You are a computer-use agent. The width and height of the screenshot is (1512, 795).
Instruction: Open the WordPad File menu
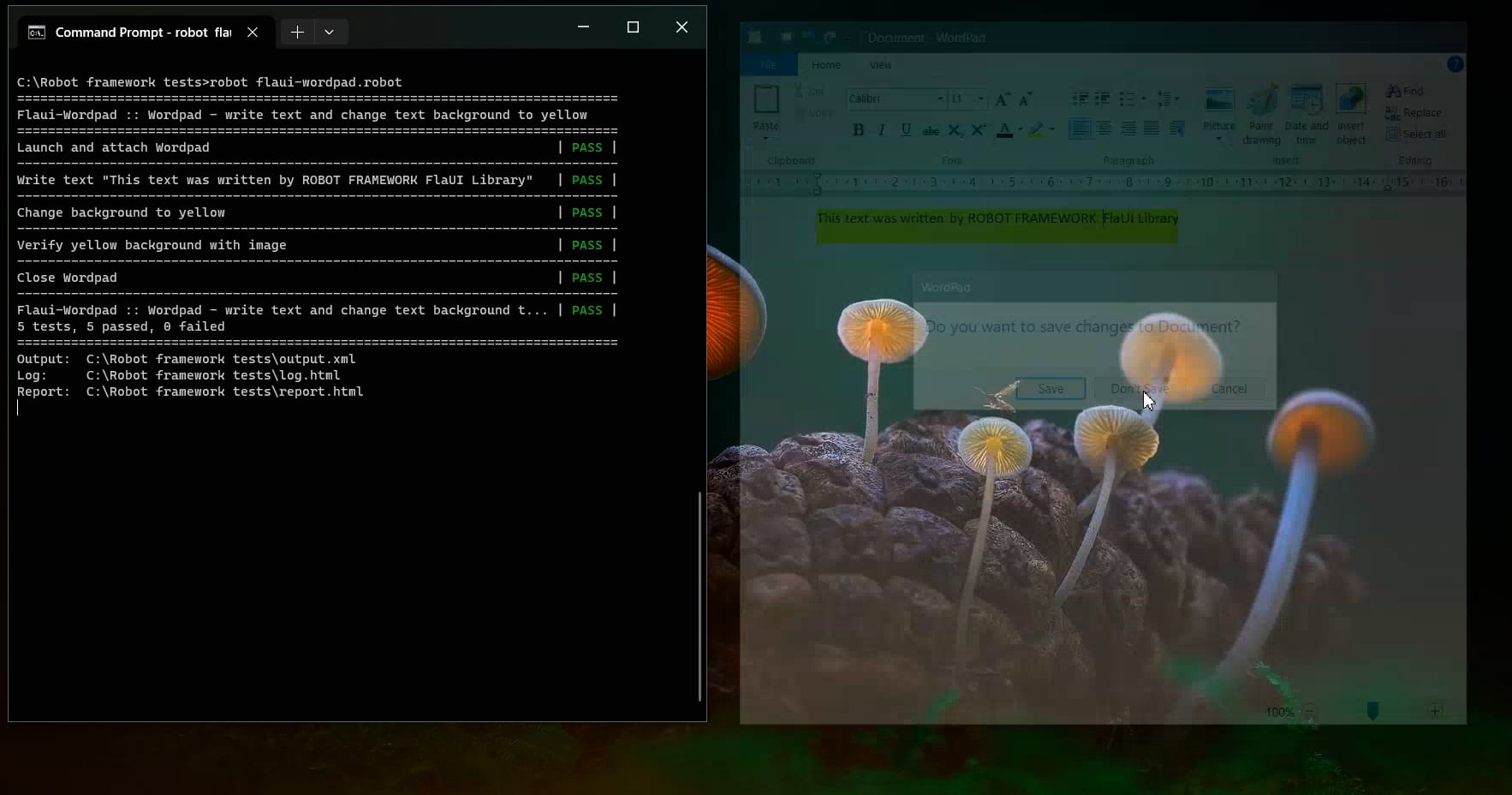(769, 64)
